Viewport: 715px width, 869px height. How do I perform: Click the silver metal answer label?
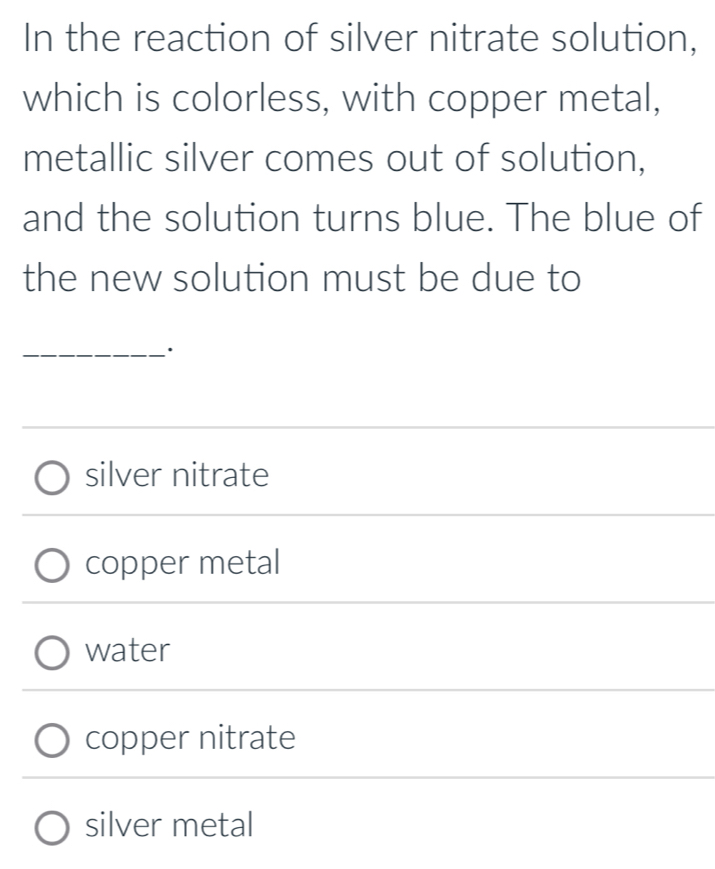168,827
